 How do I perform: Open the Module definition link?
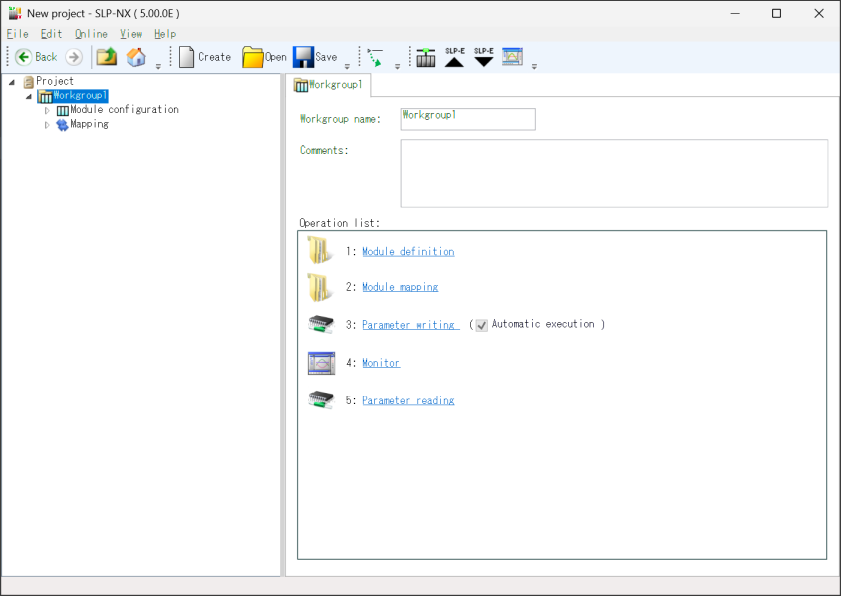(408, 252)
